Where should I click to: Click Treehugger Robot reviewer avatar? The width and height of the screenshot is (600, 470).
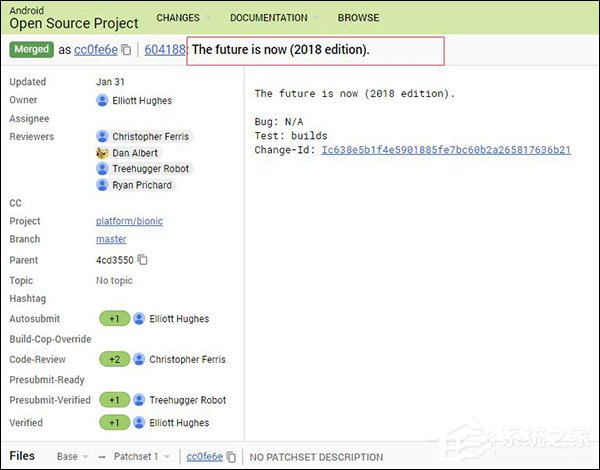(x=102, y=169)
